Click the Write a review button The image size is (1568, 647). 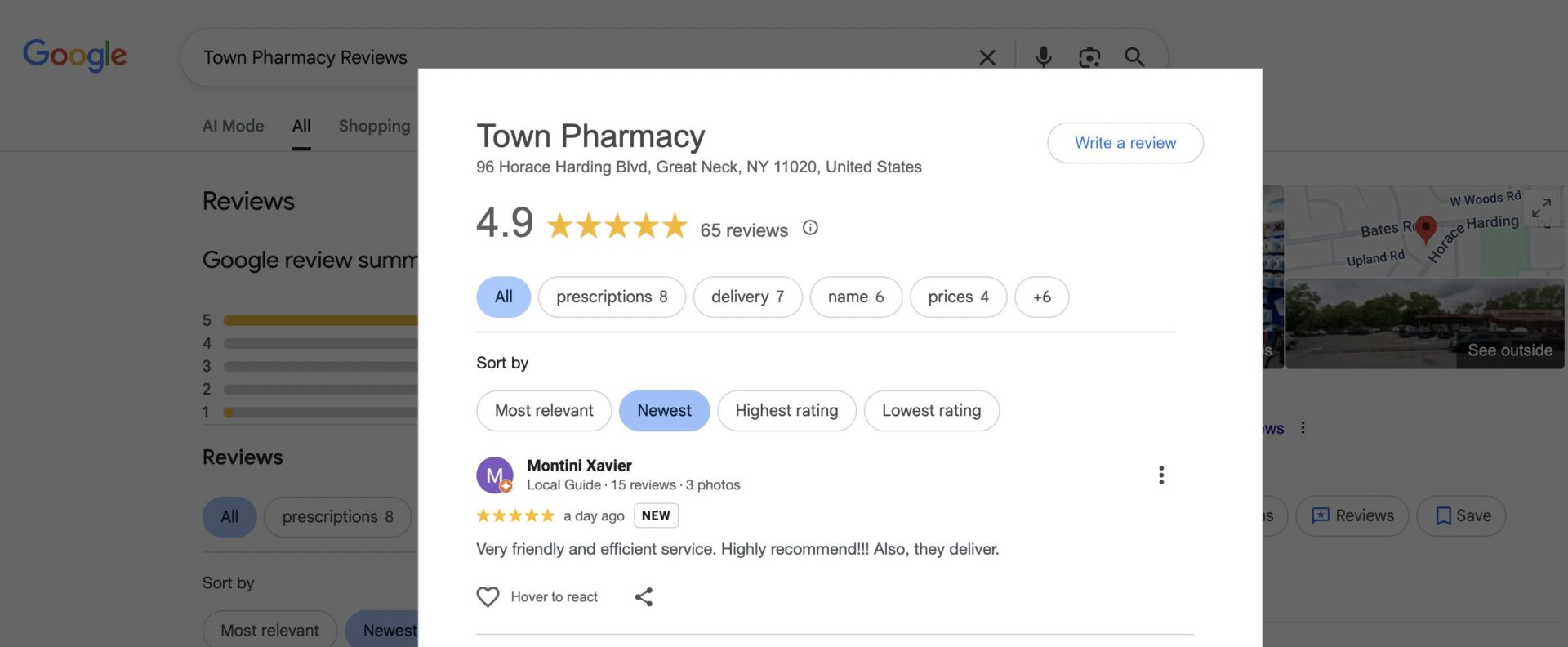pyautogui.click(x=1125, y=143)
